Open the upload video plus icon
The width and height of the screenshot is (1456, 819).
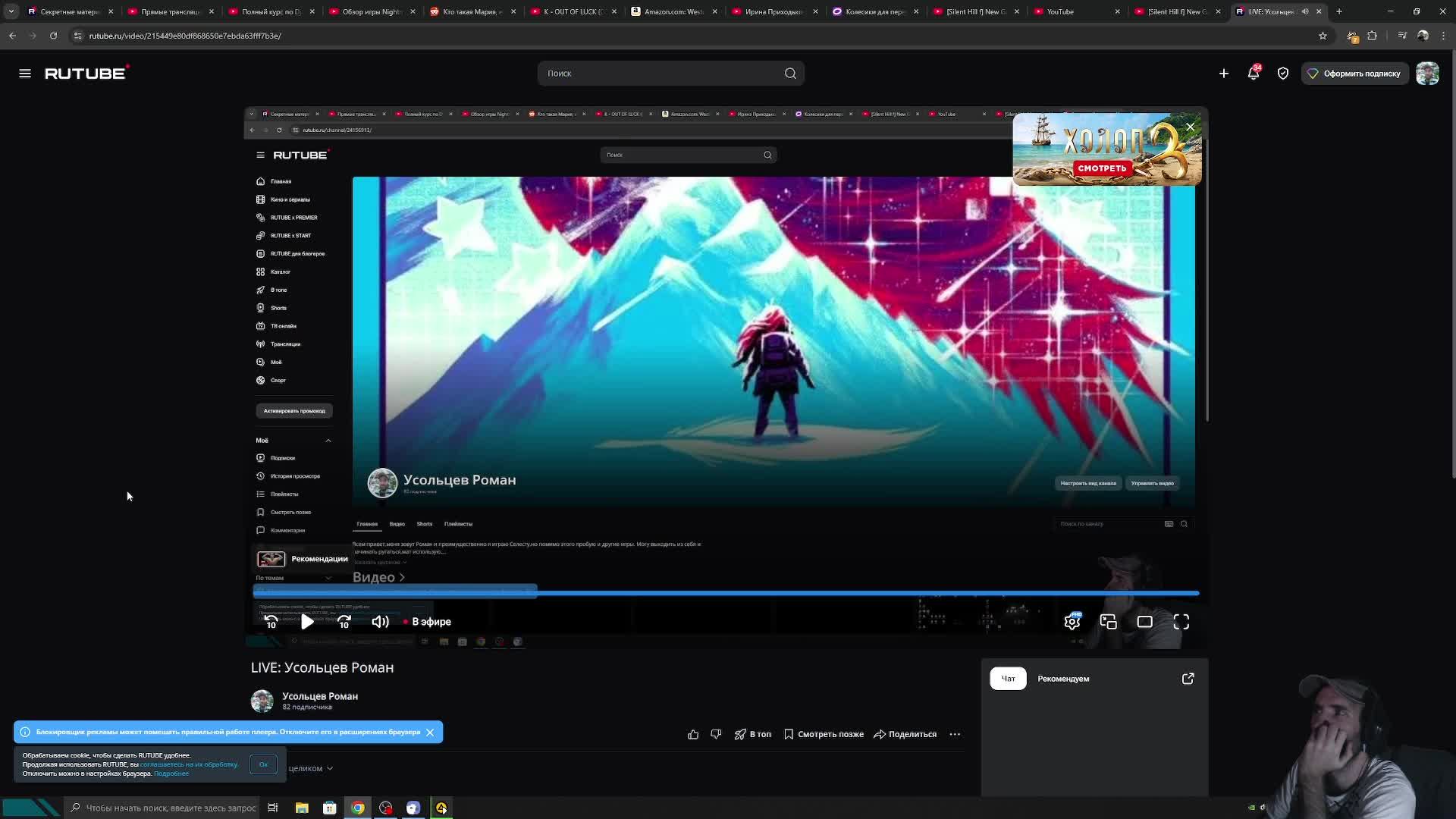tap(1224, 74)
